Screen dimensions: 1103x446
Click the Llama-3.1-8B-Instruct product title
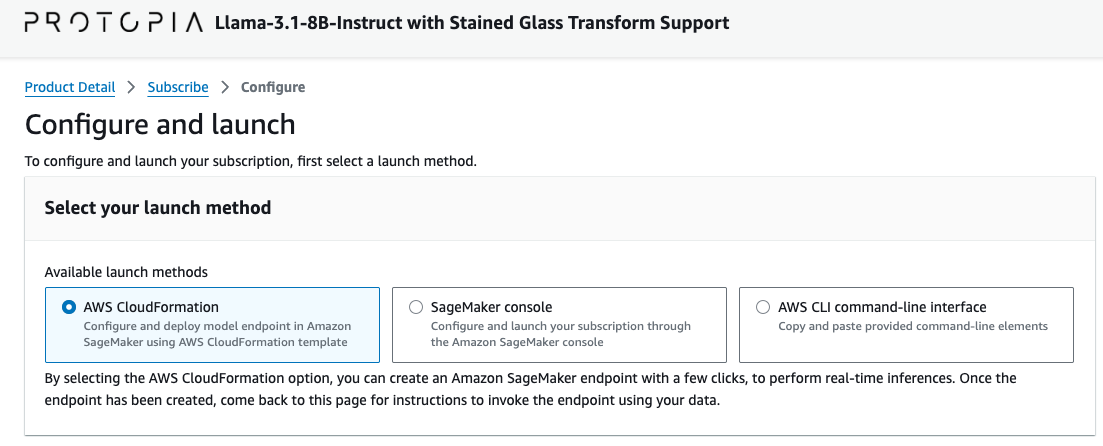click(472, 23)
